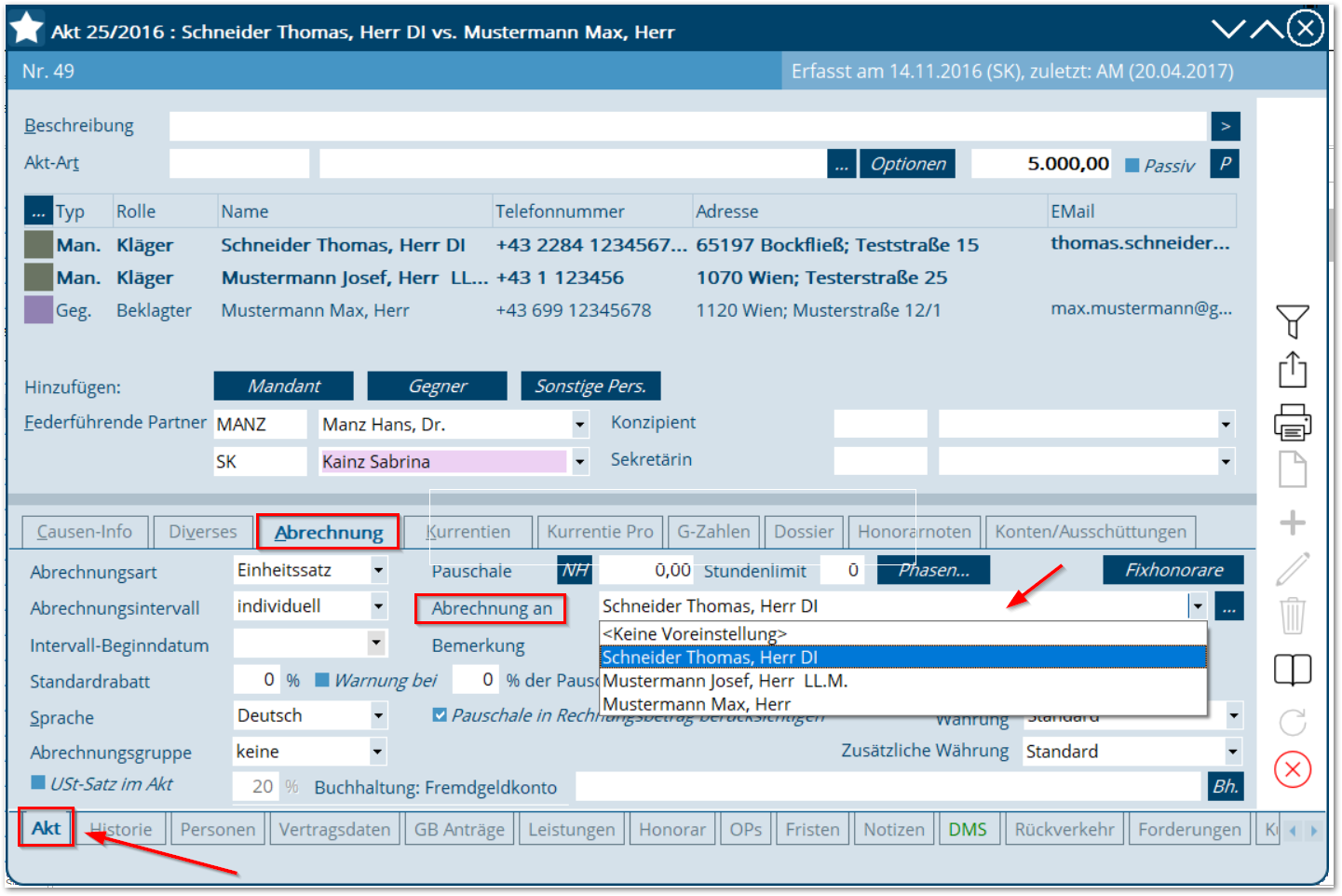Click the 'P' button beside Passiv
This screenshot has width=1342, height=896.
tap(1225, 164)
